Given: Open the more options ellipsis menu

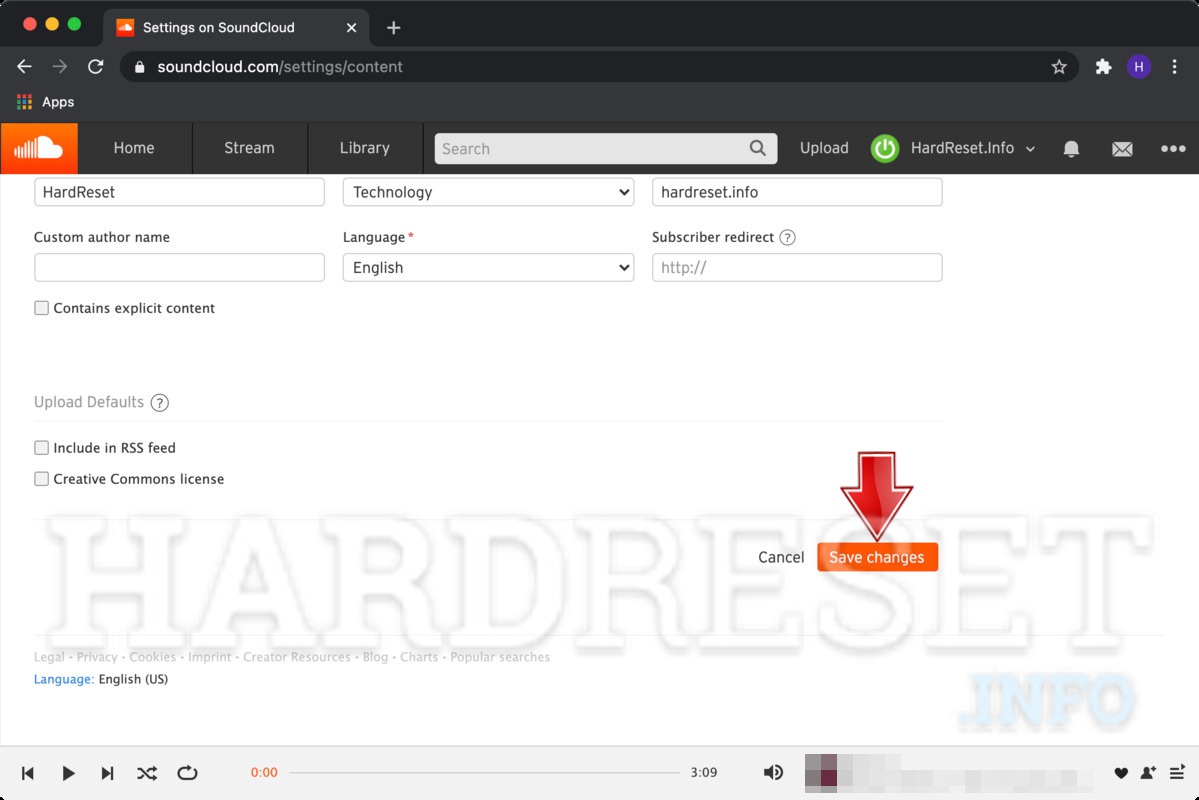Looking at the screenshot, I should [x=1173, y=148].
